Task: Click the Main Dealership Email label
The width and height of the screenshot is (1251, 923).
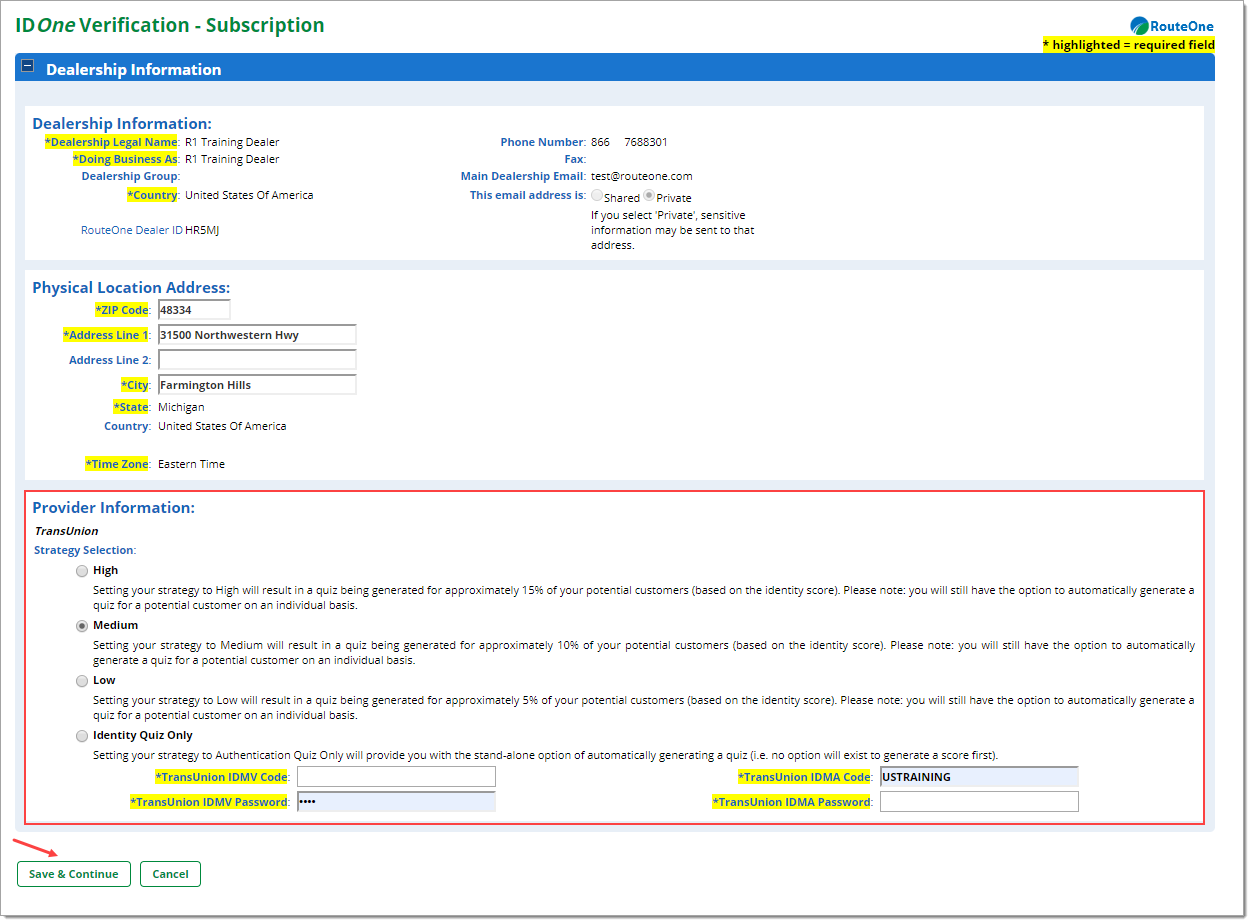Action: tap(524, 176)
